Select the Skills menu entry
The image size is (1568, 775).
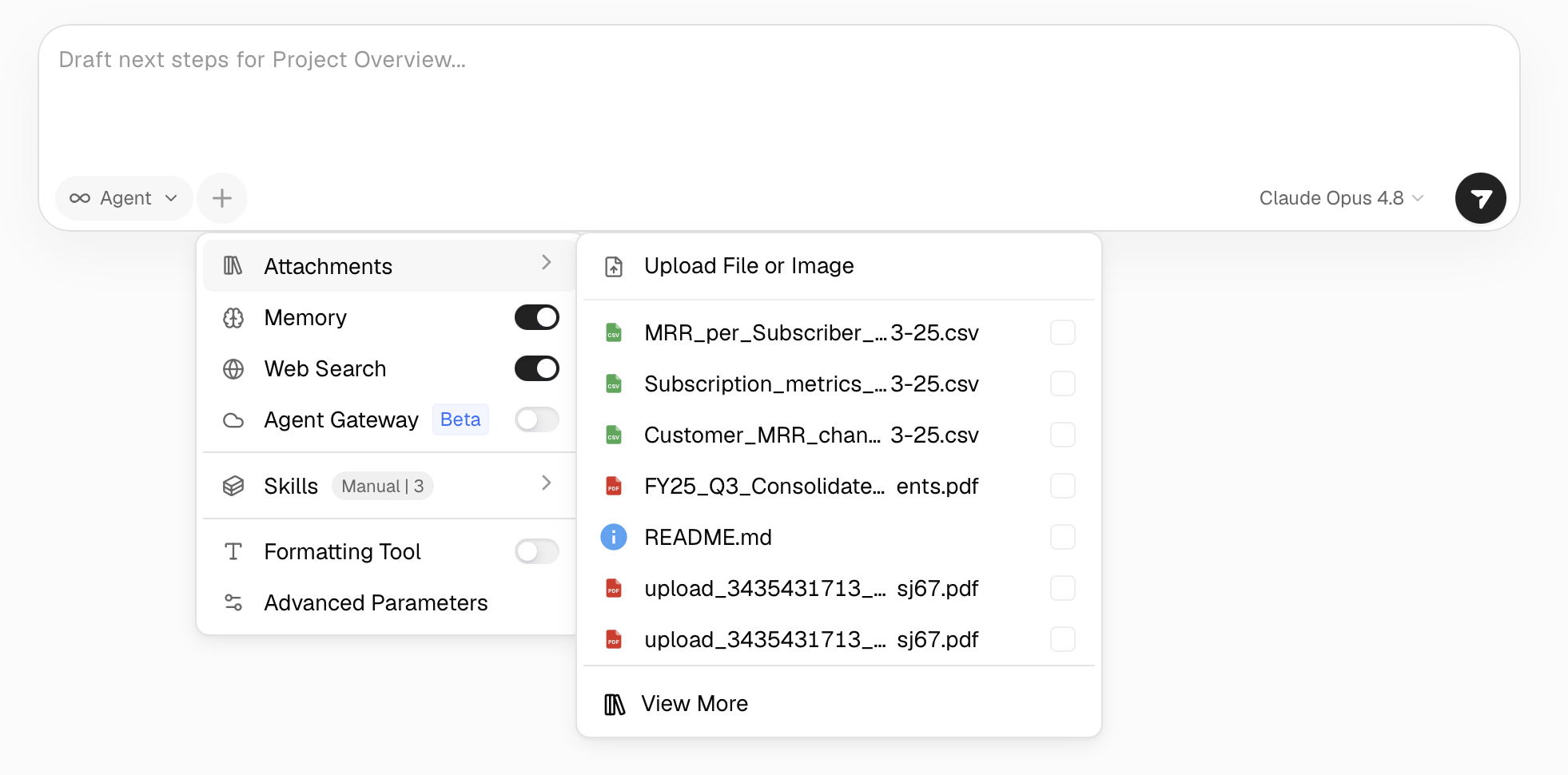point(390,486)
